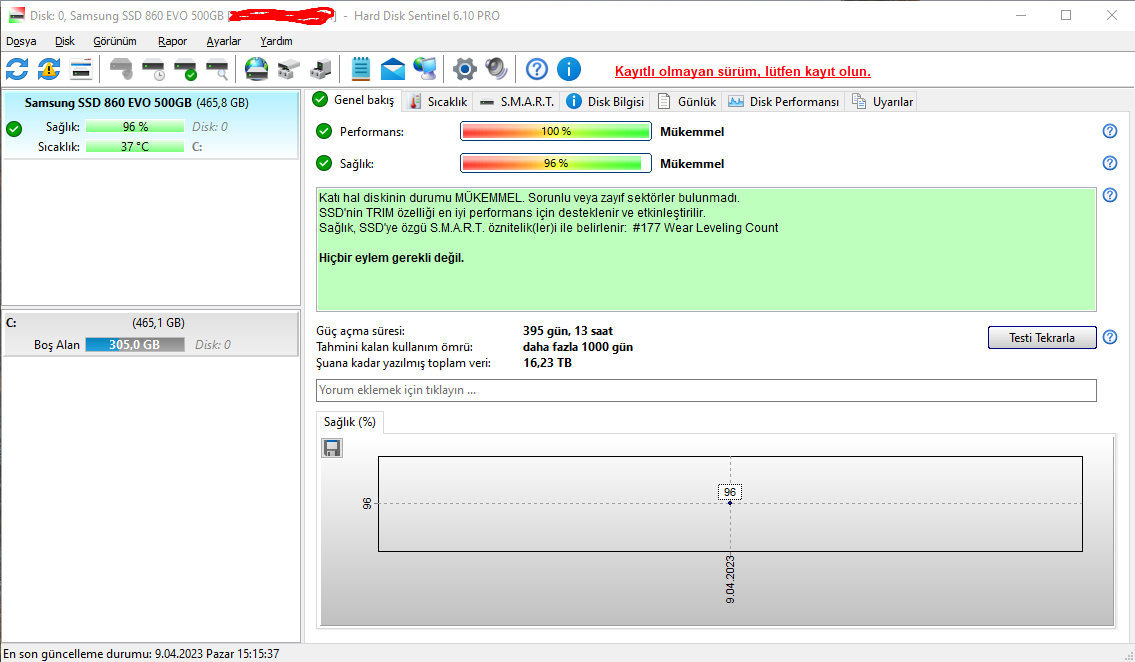This screenshot has width=1135, height=662.
Task: Click refresh icon with yellow warning triangle
Action: tap(49, 69)
